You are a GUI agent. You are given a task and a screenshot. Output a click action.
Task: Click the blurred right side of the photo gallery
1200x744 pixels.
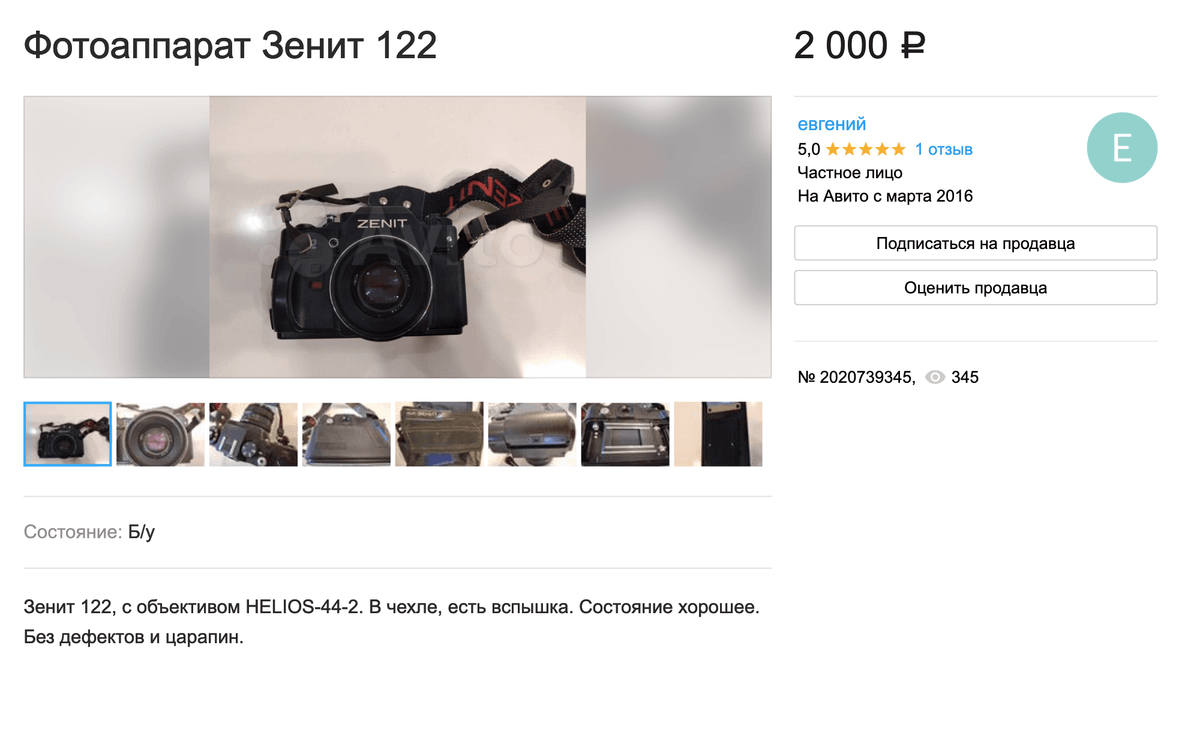[678, 237]
